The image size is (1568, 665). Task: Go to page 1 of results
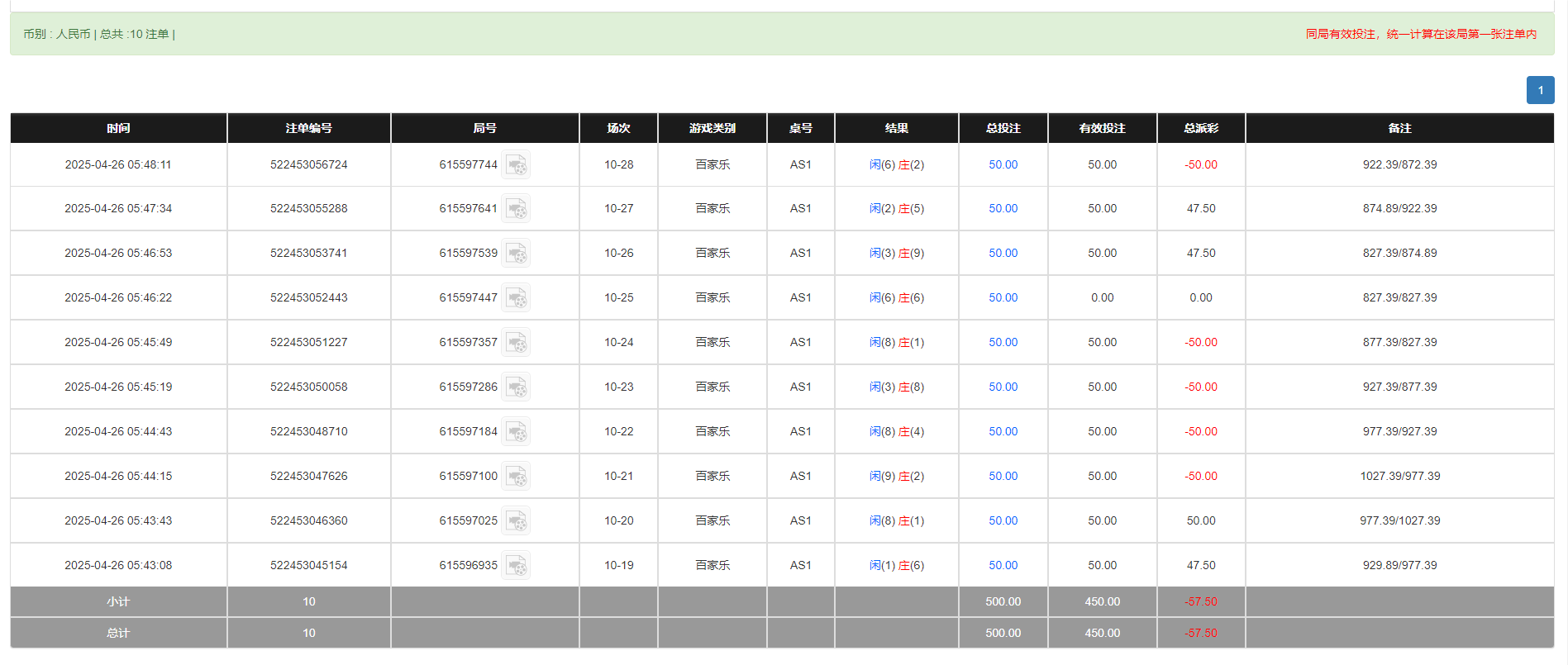pos(1539,91)
